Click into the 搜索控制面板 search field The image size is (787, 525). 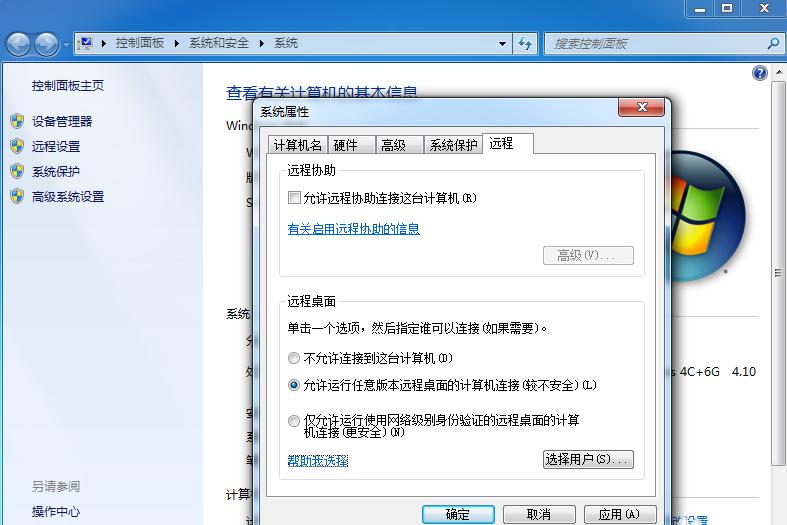pyautogui.click(x=655, y=44)
